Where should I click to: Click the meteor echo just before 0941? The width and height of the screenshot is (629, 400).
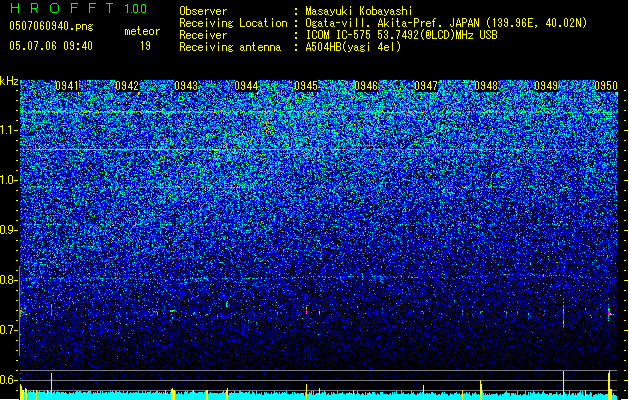pyautogui.click(x=51, y=310)
